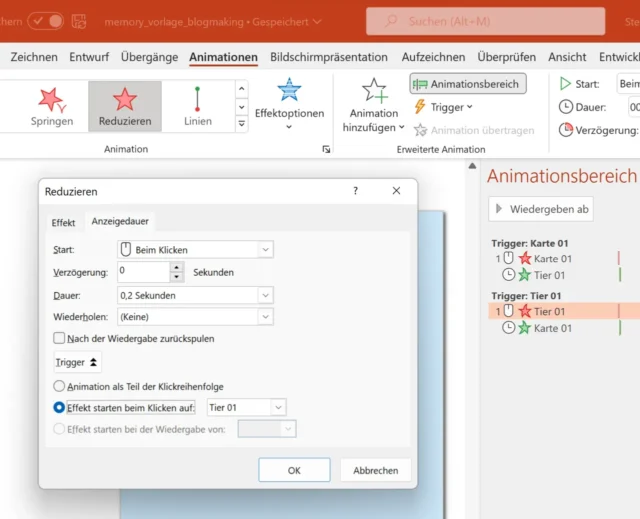Choose the Linien motion path animation
The height and width of the screenshot is (519, 640).
coord(197,106)
